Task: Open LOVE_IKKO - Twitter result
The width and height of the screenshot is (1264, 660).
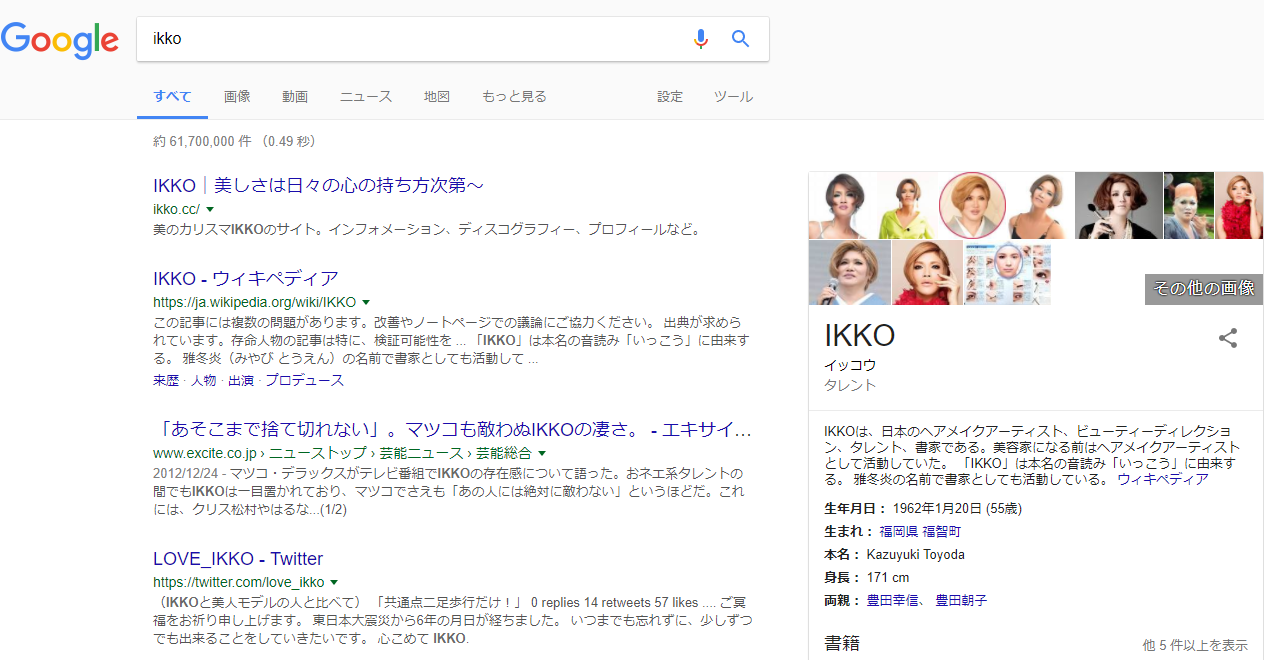Action: pos(238,559)
